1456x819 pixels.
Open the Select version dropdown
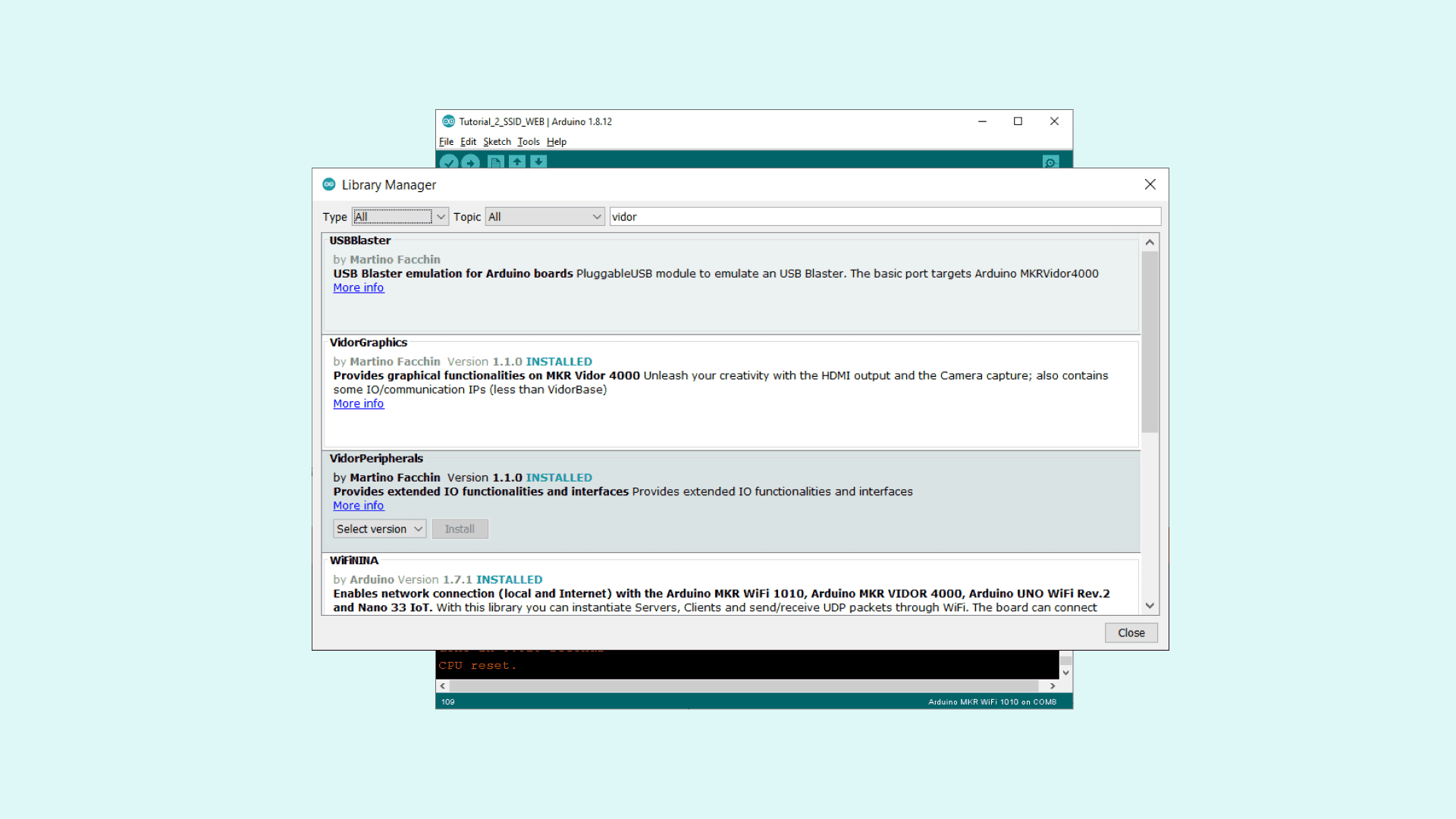click(x=379, y=529)
